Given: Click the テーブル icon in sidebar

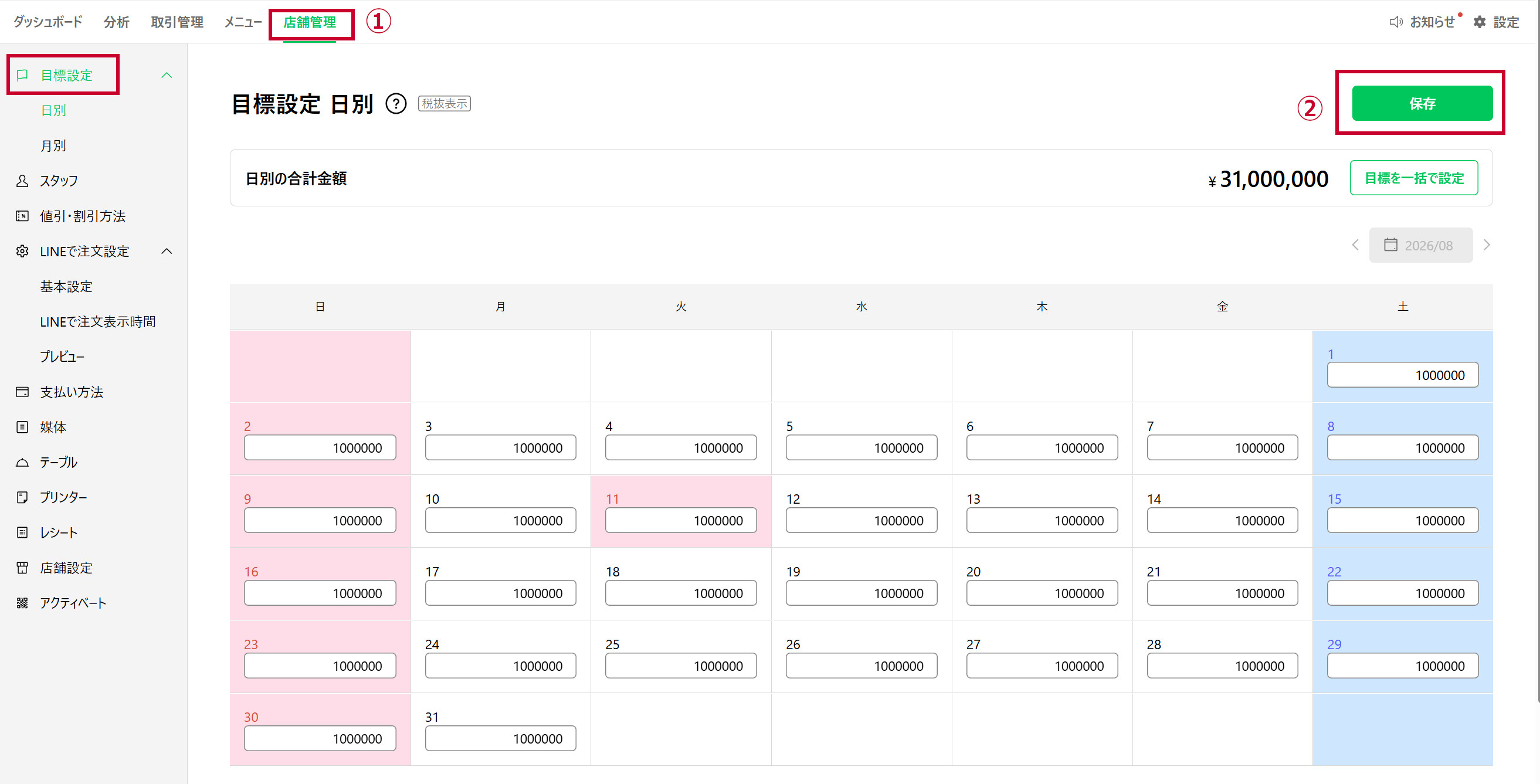Looking at the screenshot, I should [x=22, y=463].
